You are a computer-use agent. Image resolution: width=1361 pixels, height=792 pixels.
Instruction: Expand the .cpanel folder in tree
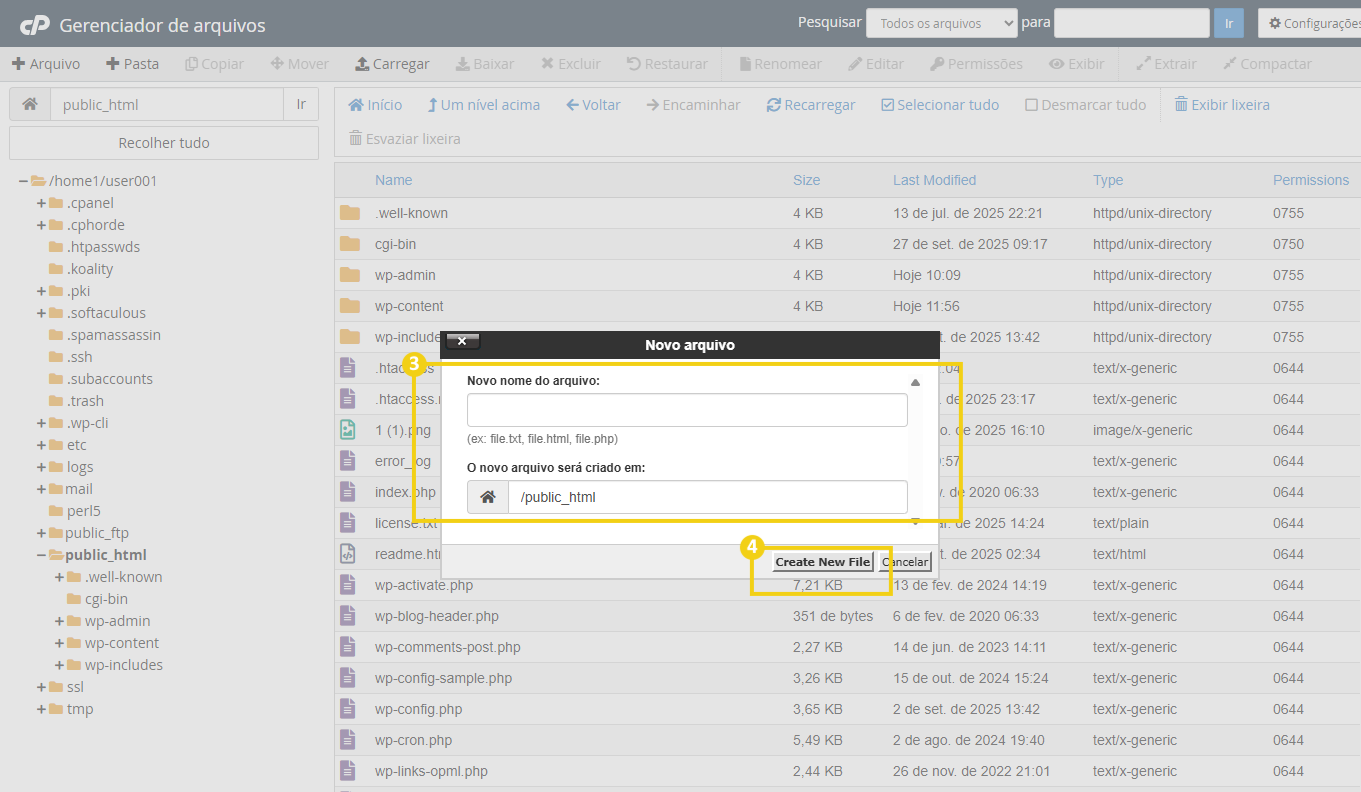click(x=42, y=203)
